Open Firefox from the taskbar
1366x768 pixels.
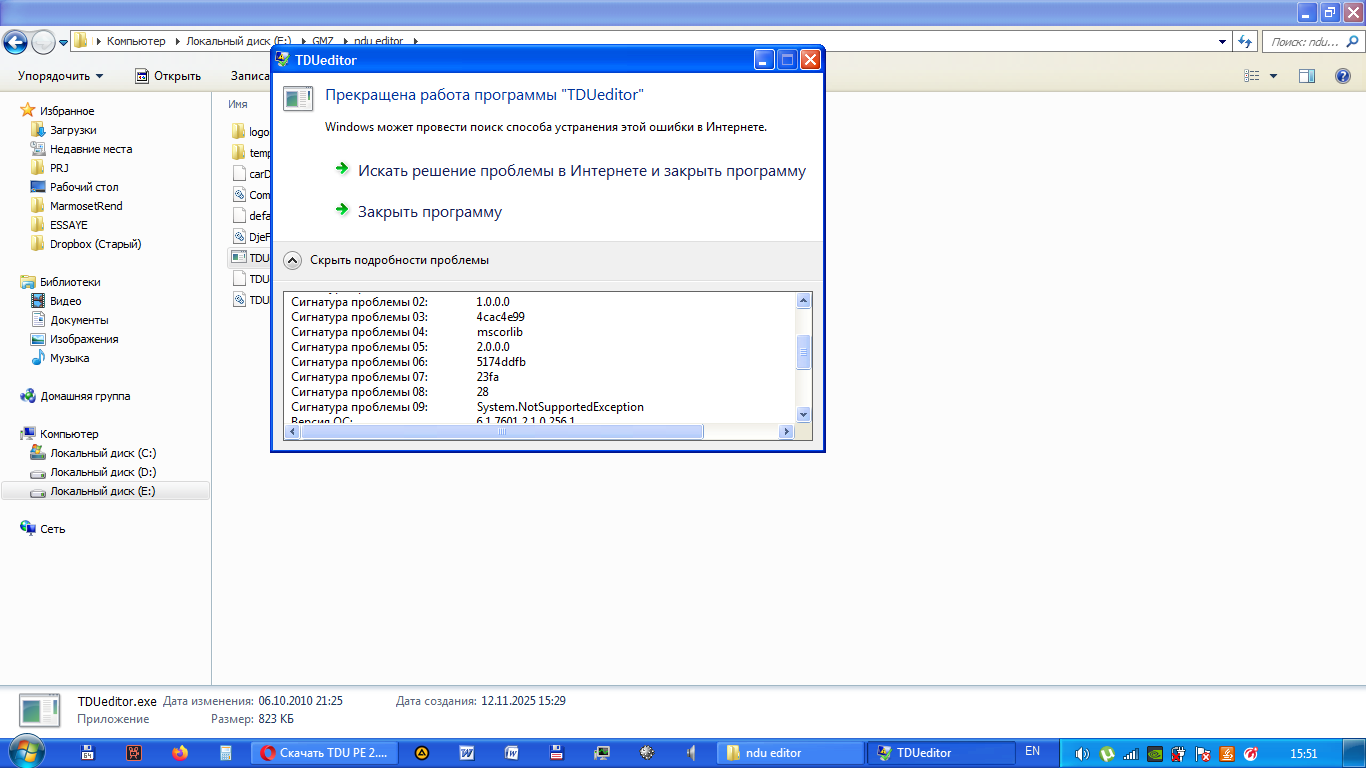point(180,753)
